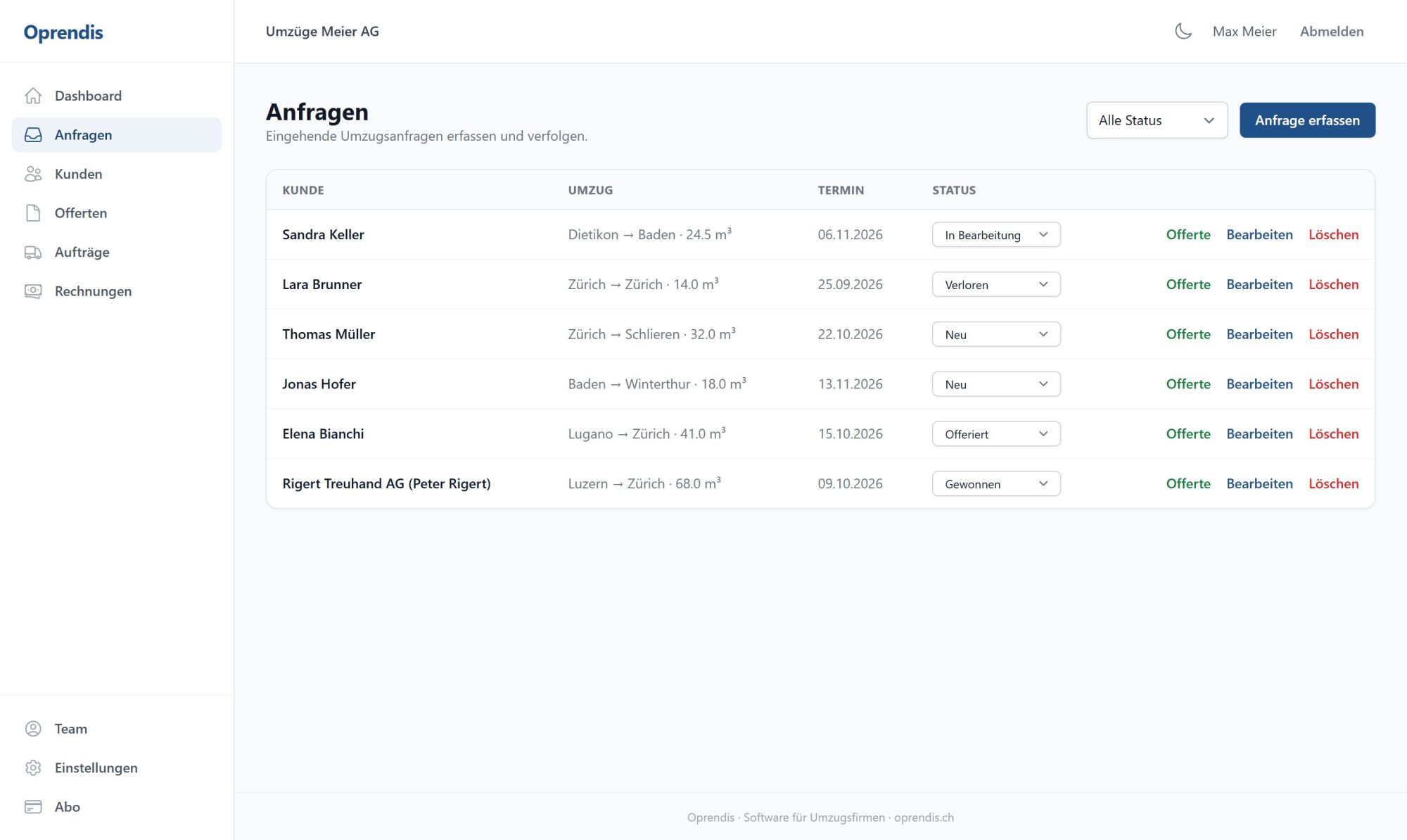
Task: Open the Kunden sidebar item
Action: 117,174
